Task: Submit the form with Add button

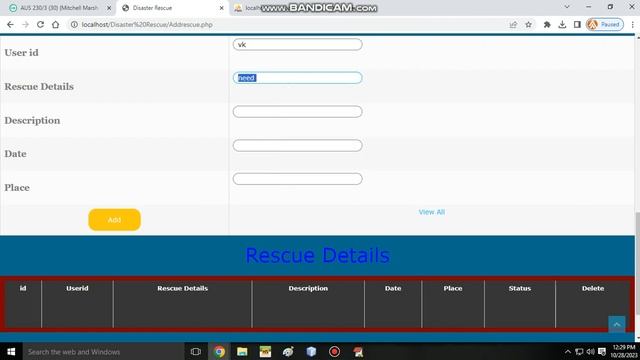Action: [x=114, y=220]
